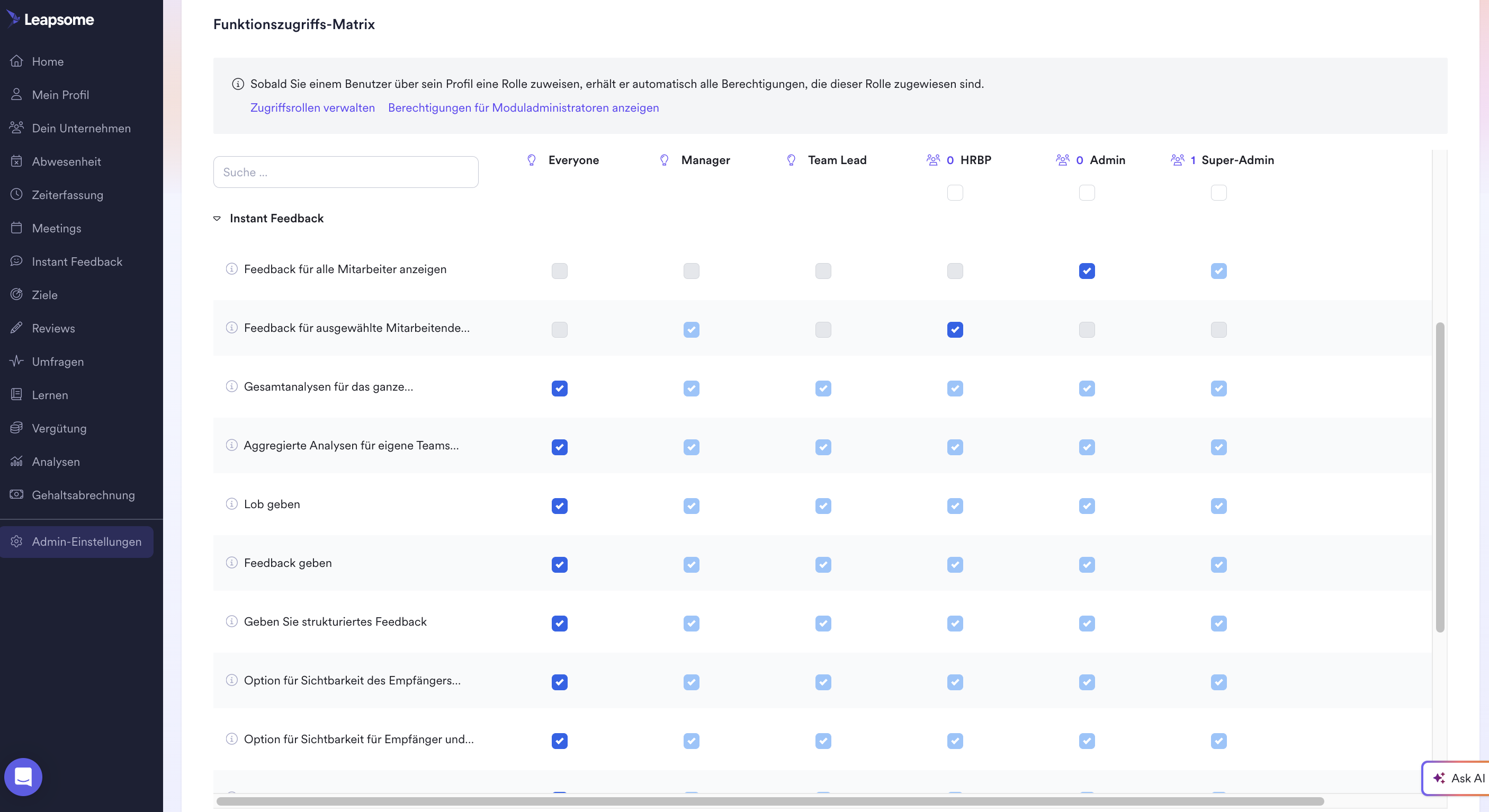
Task: Select Admin-Einstellungen in the sidebar
Action: 76,541
